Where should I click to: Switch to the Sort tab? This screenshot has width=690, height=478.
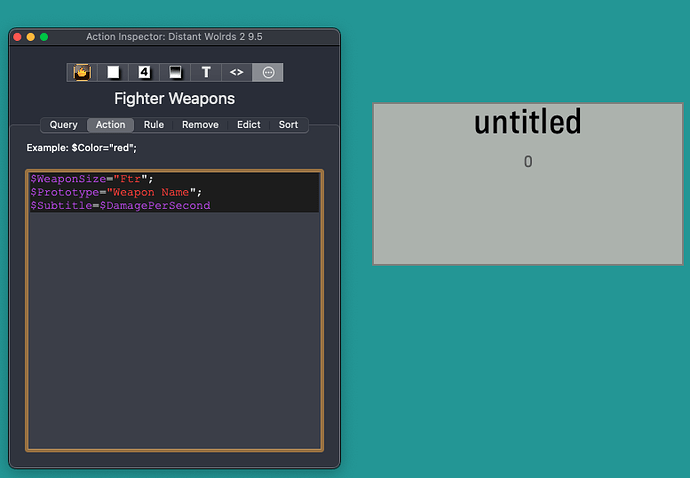tap(288, 125)
